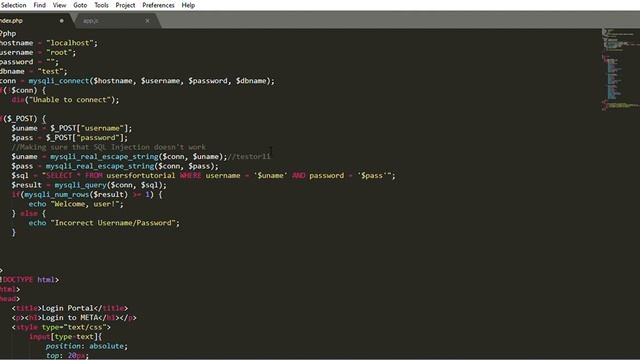This screenshot has width=640, height=360.
Task: Click the "localhost" string value
Action: (70, 43)
